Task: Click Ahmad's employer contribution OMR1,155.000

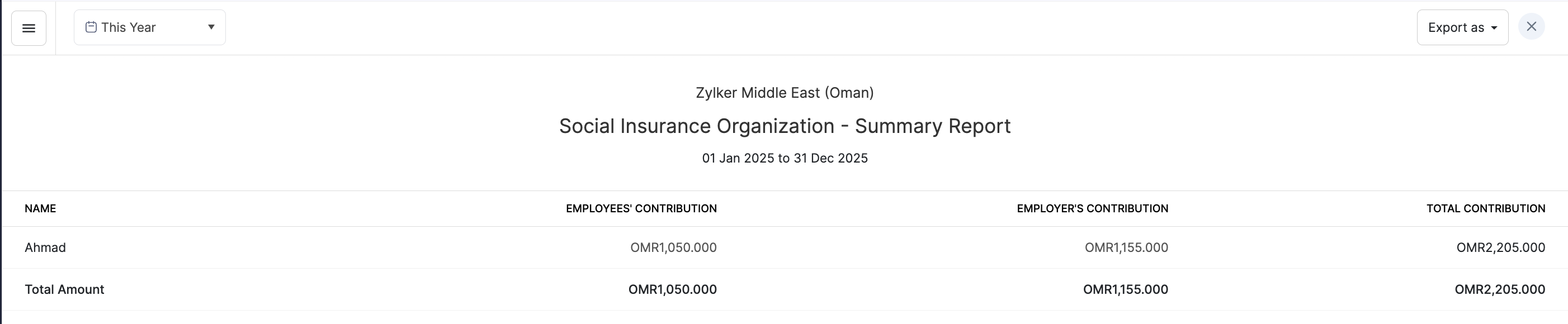Action: click(1126, 247)
